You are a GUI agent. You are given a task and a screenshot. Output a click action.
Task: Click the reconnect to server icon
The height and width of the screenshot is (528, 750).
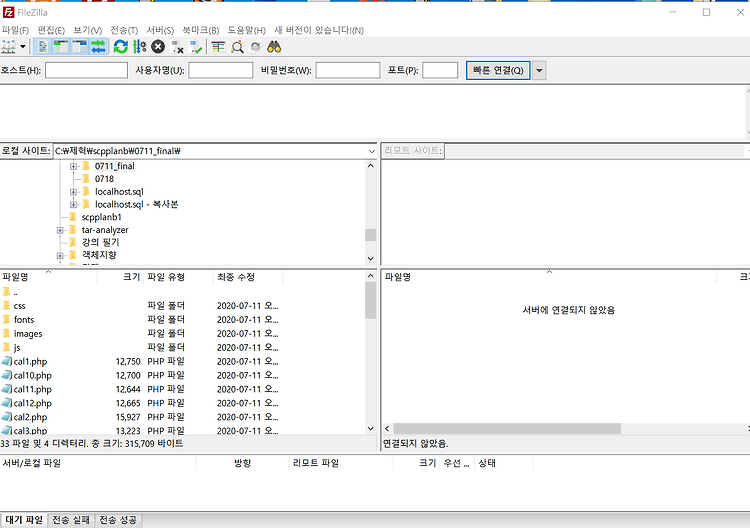196,46
